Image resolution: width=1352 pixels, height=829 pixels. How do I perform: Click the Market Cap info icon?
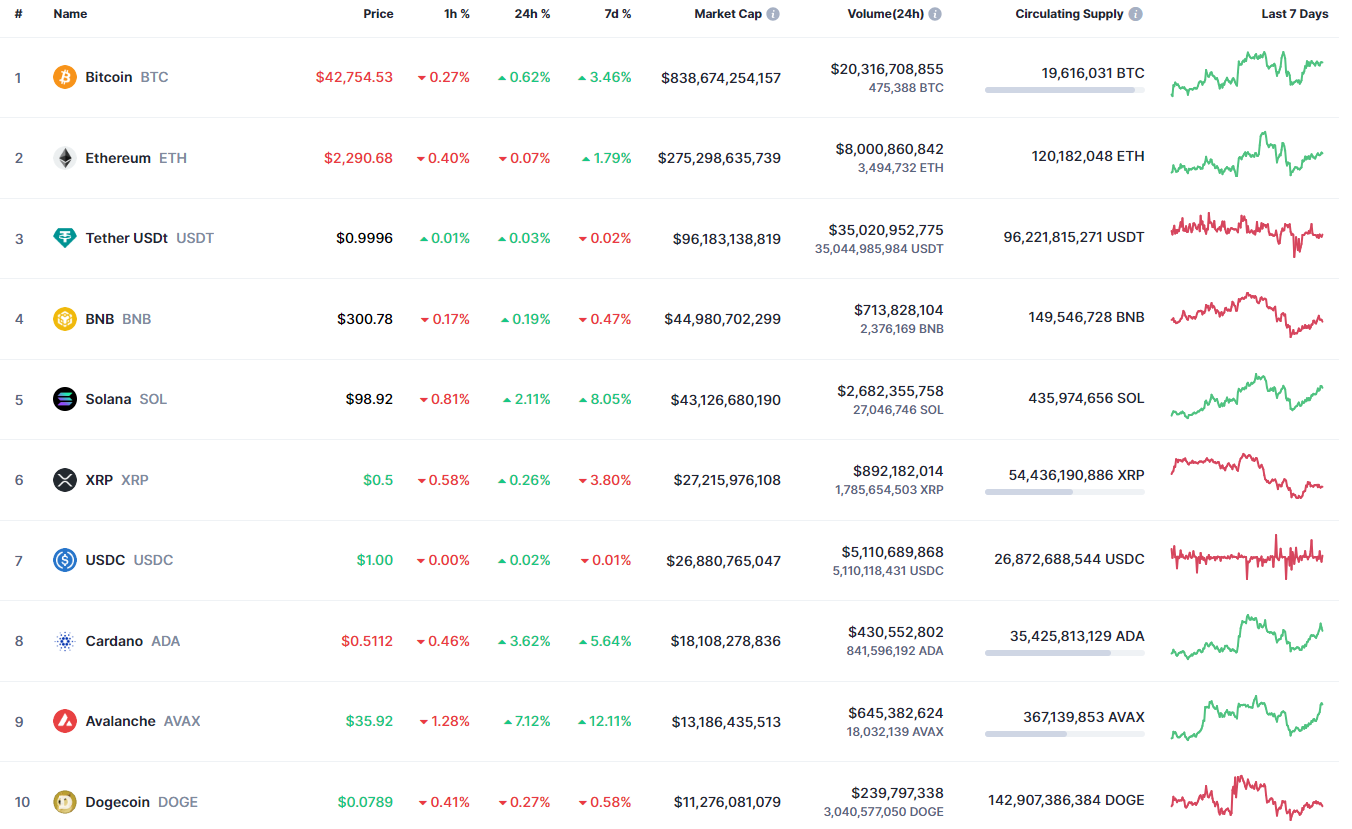(x=774, y=14)
